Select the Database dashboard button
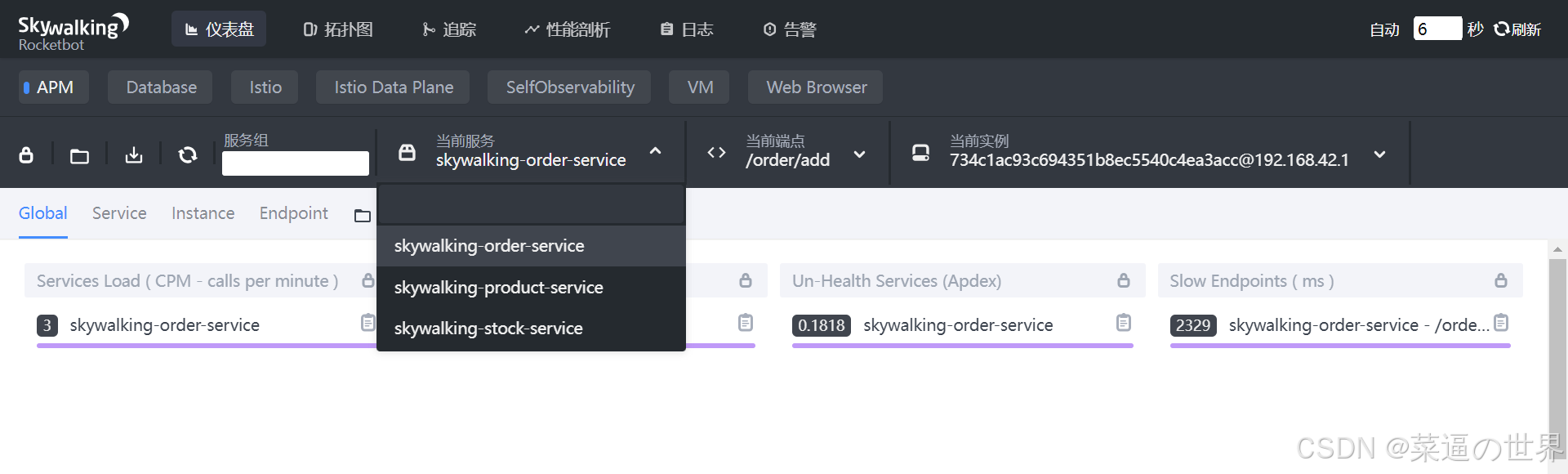The image size is (1568, 474). coord(161,87)
